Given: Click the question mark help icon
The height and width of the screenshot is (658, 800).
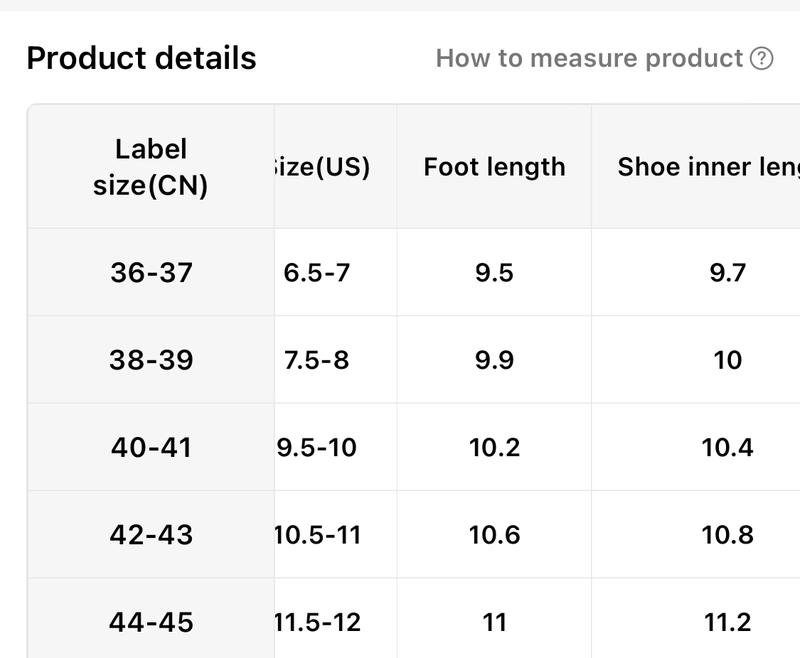Looking at the screenshot, I should (761, 59).
